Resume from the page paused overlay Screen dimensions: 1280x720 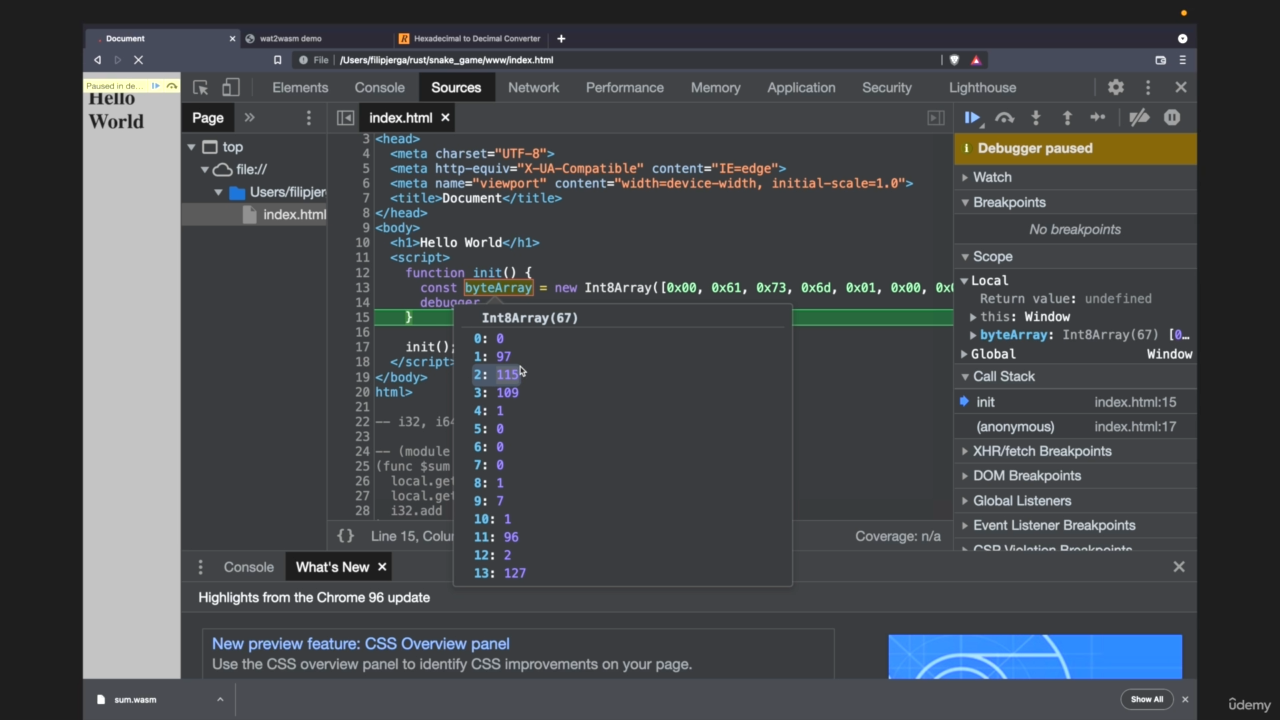(x=155, y=86)
